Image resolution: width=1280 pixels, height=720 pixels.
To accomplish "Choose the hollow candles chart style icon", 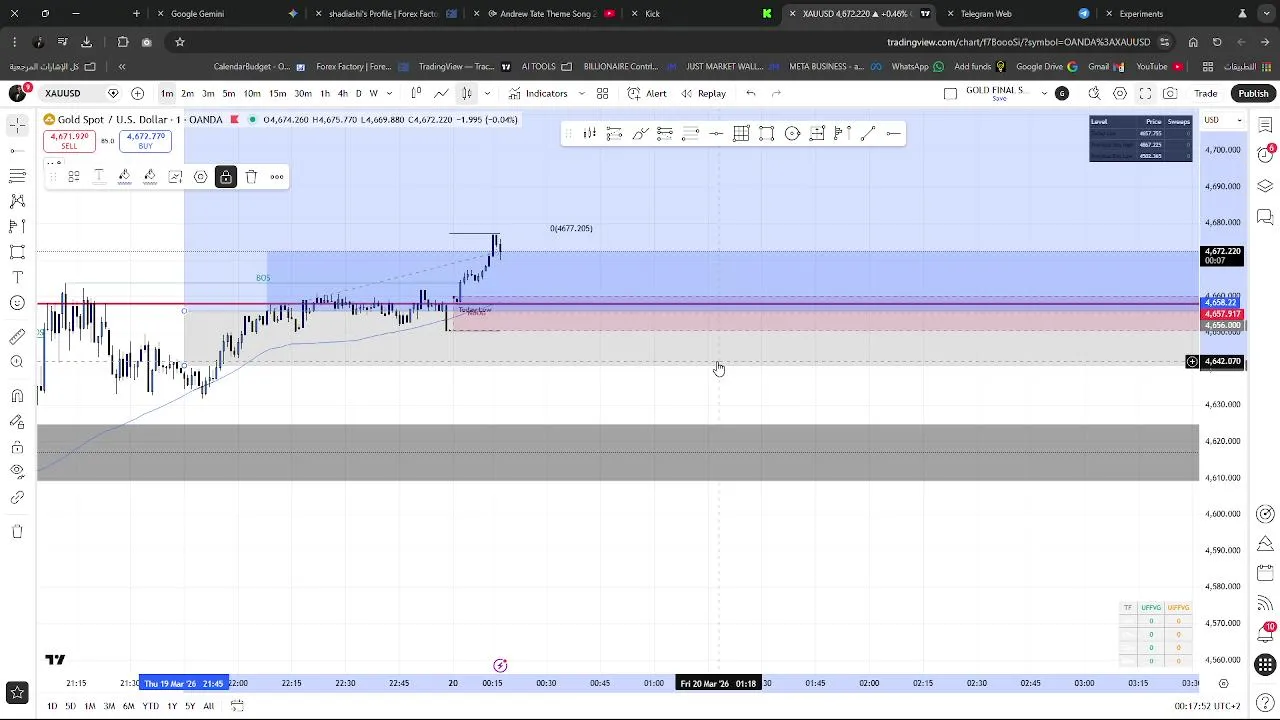I will (416, 93).
